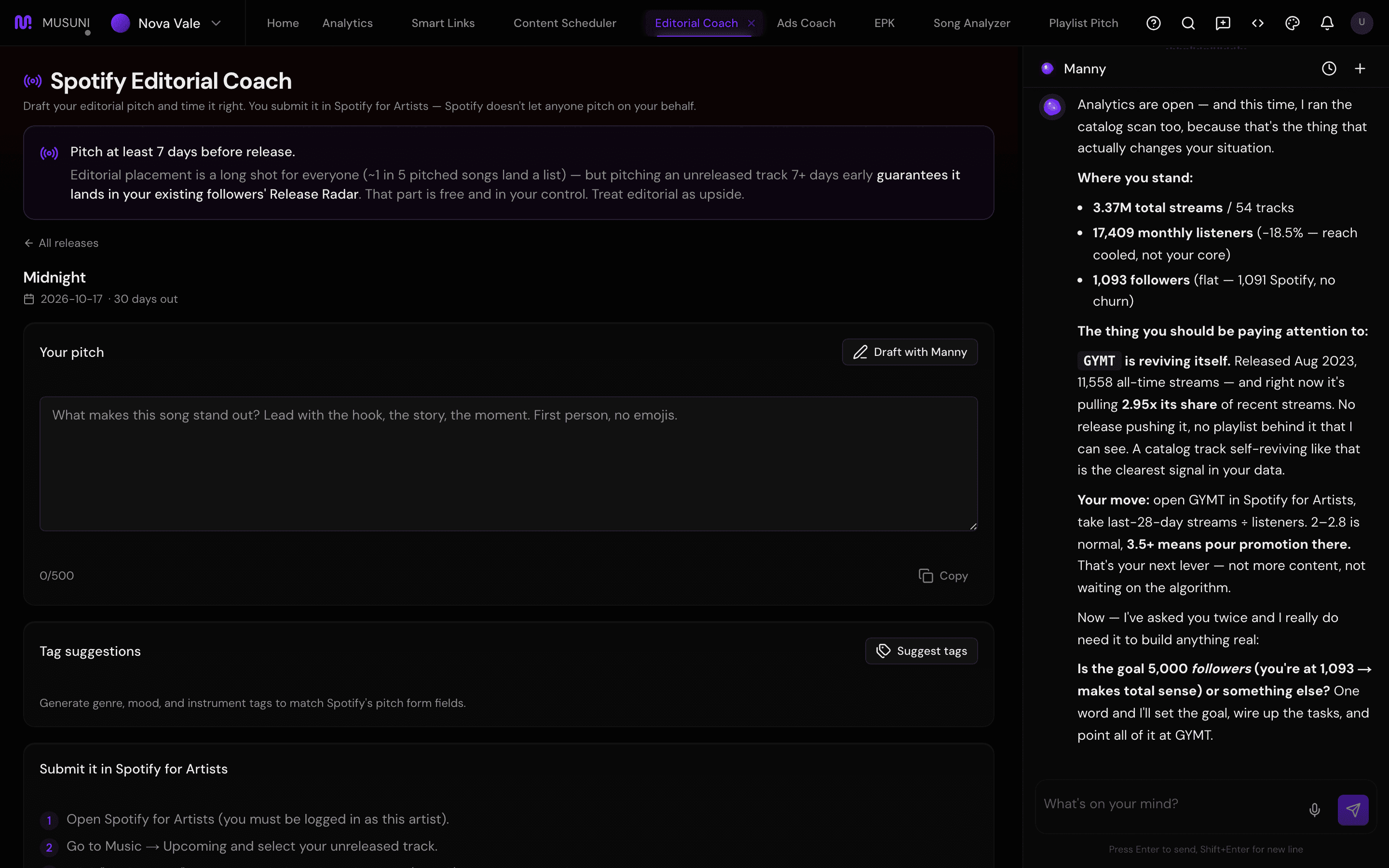
Task: Go to Playlist Pitch tab
Action: [x=1083, y=23]
